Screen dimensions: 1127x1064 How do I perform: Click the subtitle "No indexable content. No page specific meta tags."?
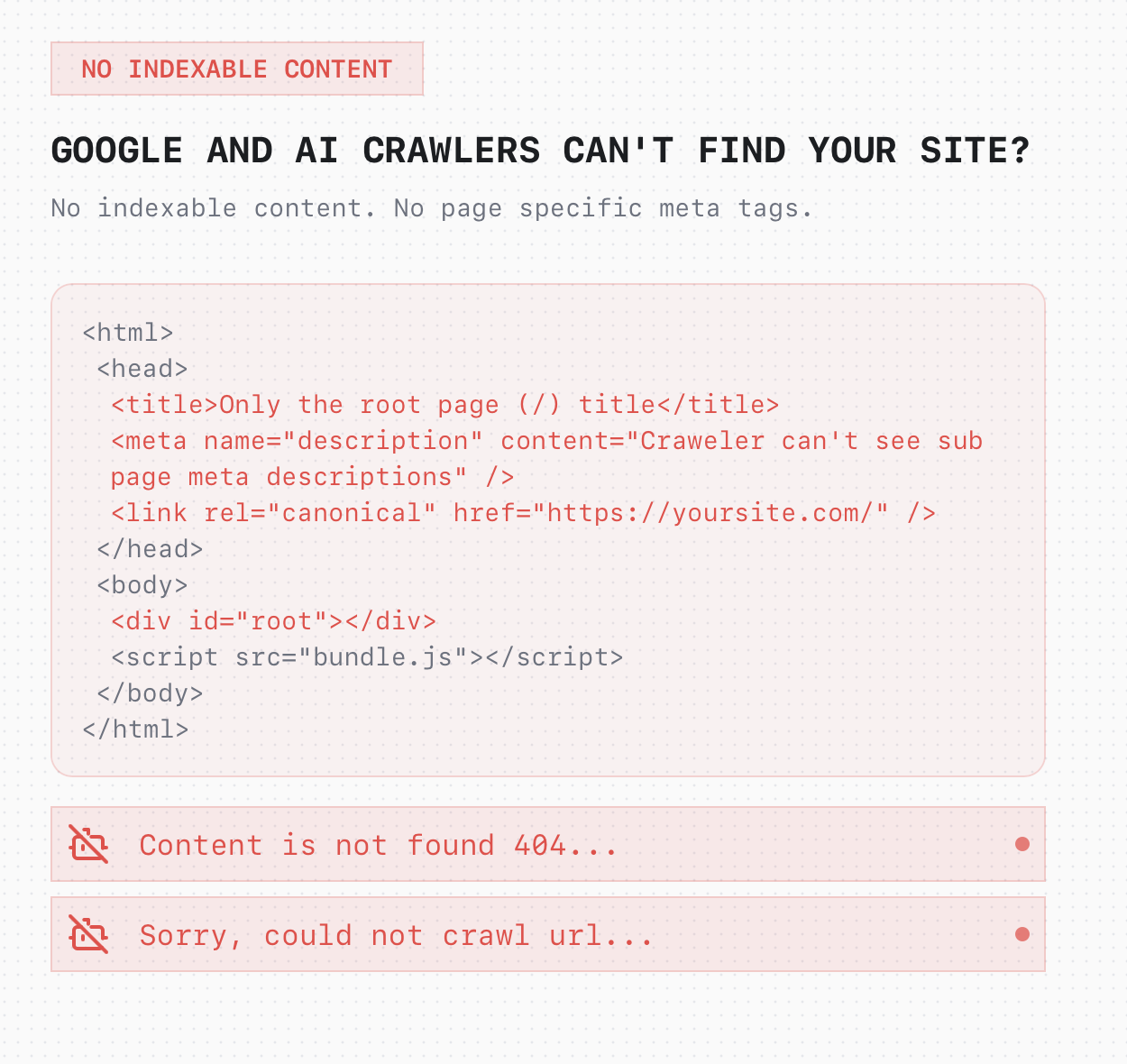click(432, 208)
